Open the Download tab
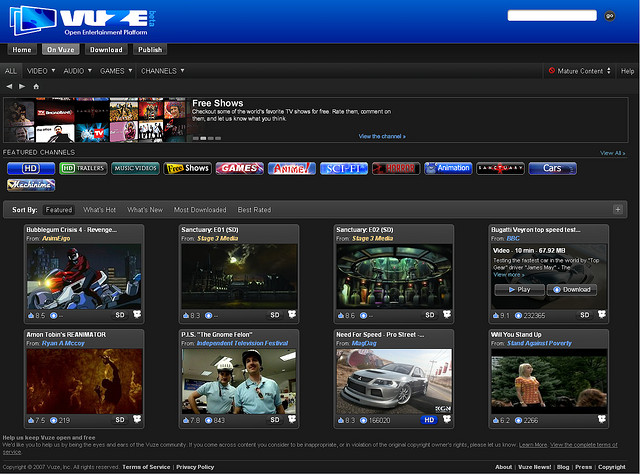 106,50
